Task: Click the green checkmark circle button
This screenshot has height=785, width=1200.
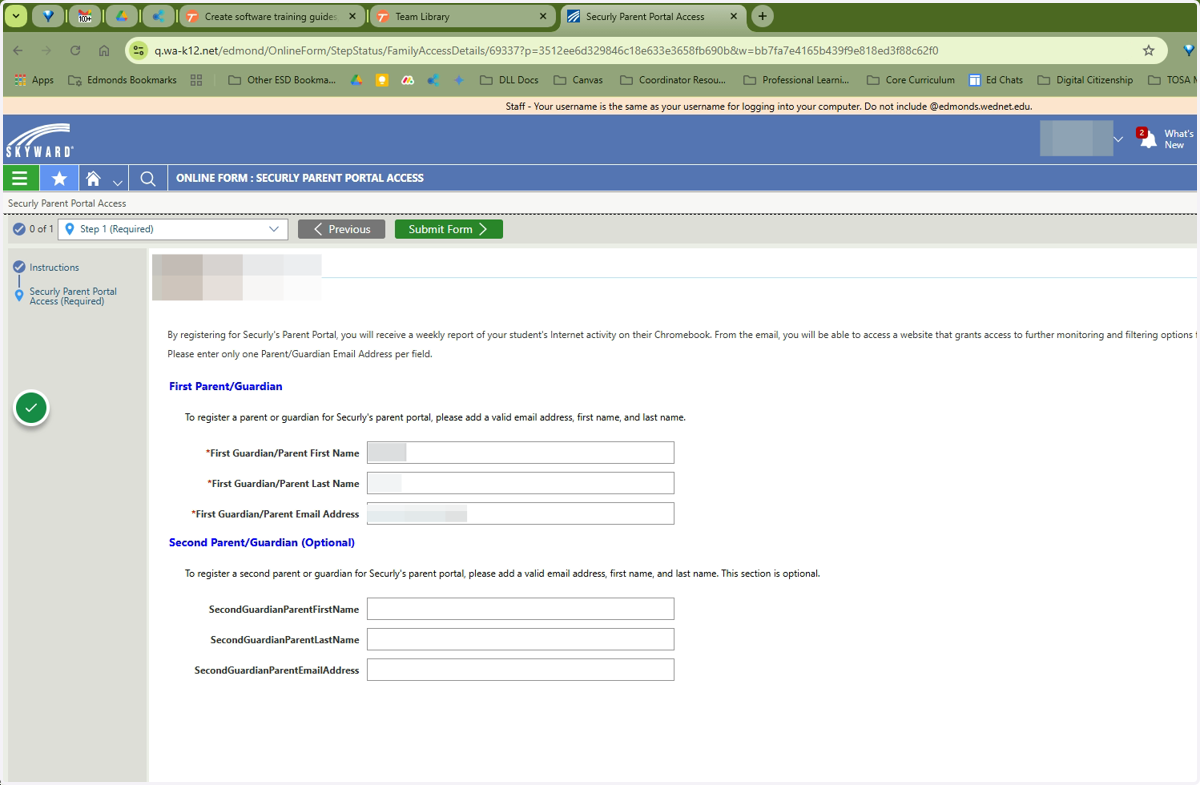Action: click(31, 408)
